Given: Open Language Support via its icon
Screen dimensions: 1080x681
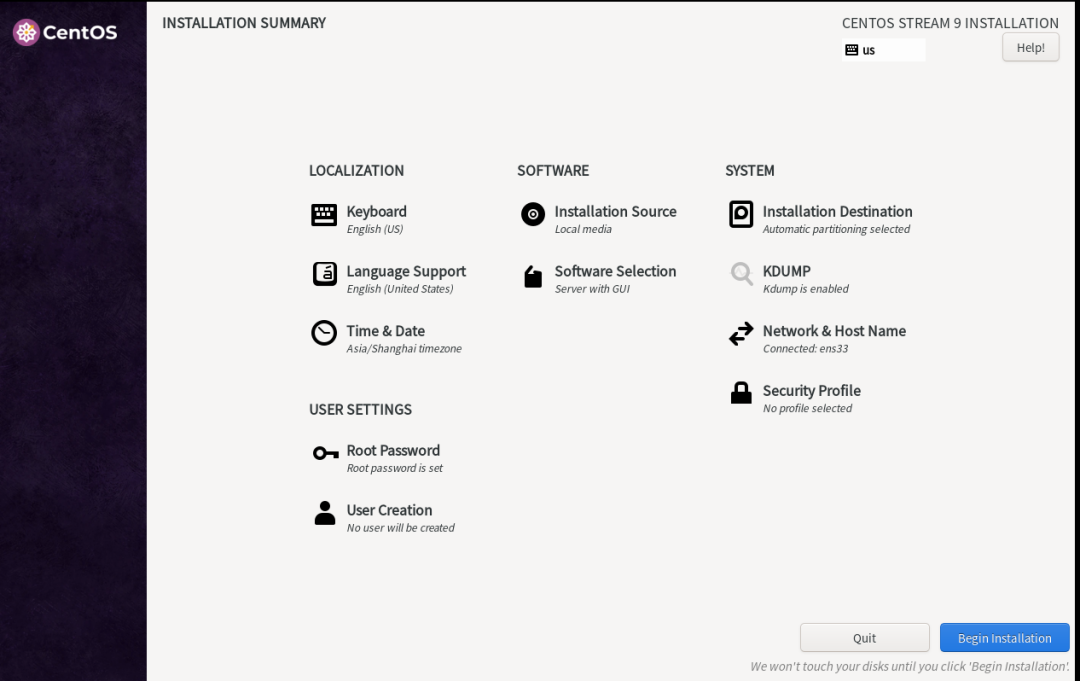Looking at the screenshot, I should [x=324, y=274].
